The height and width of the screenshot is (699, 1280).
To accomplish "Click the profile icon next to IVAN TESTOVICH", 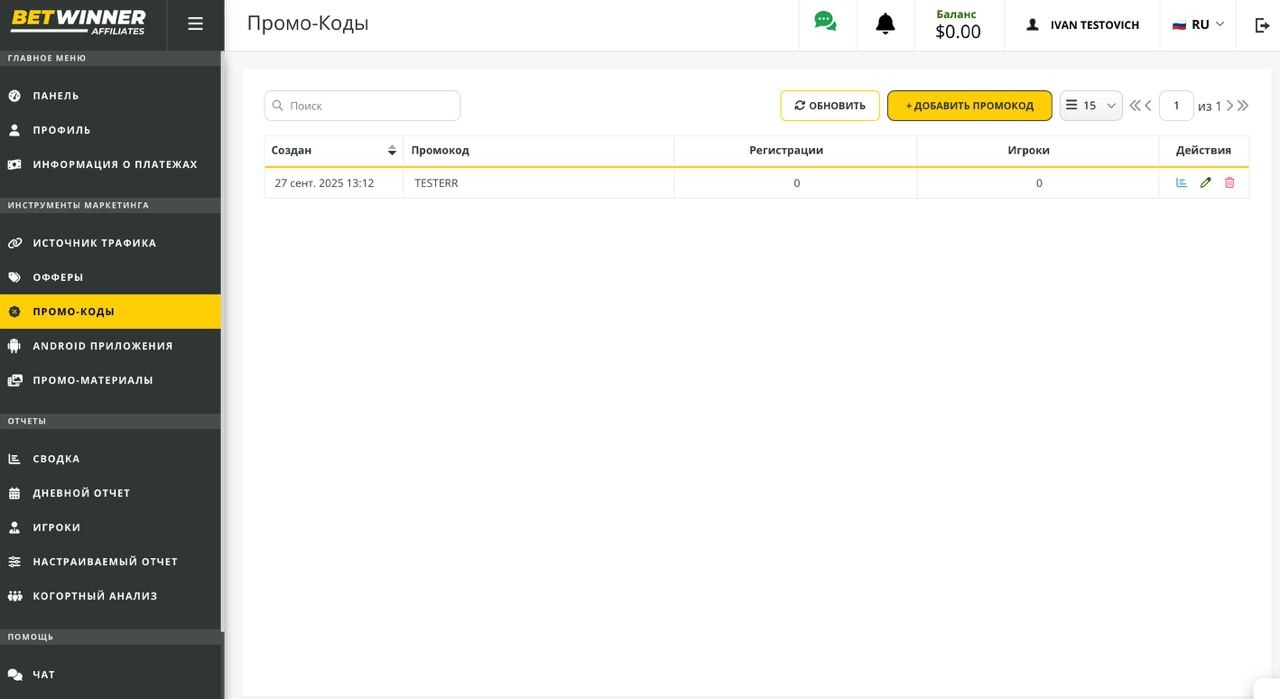I will (1032, 24).
